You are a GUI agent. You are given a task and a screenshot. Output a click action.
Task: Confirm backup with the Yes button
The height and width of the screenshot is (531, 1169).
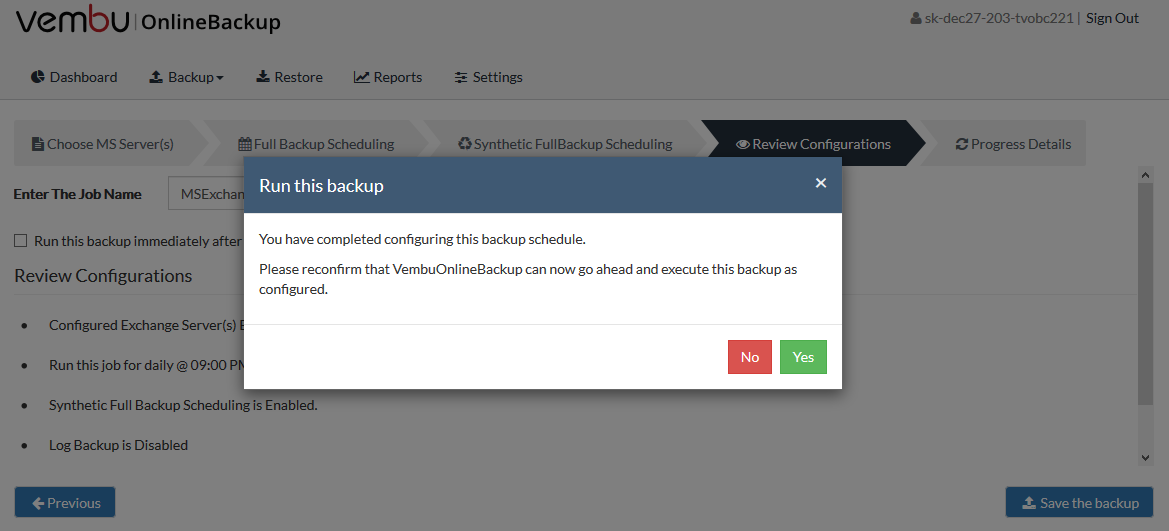coord(803,356)
